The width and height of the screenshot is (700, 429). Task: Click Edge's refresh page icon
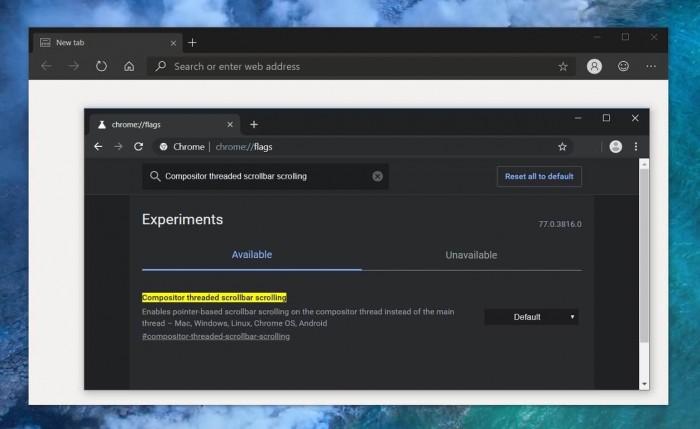coord(101,66)
